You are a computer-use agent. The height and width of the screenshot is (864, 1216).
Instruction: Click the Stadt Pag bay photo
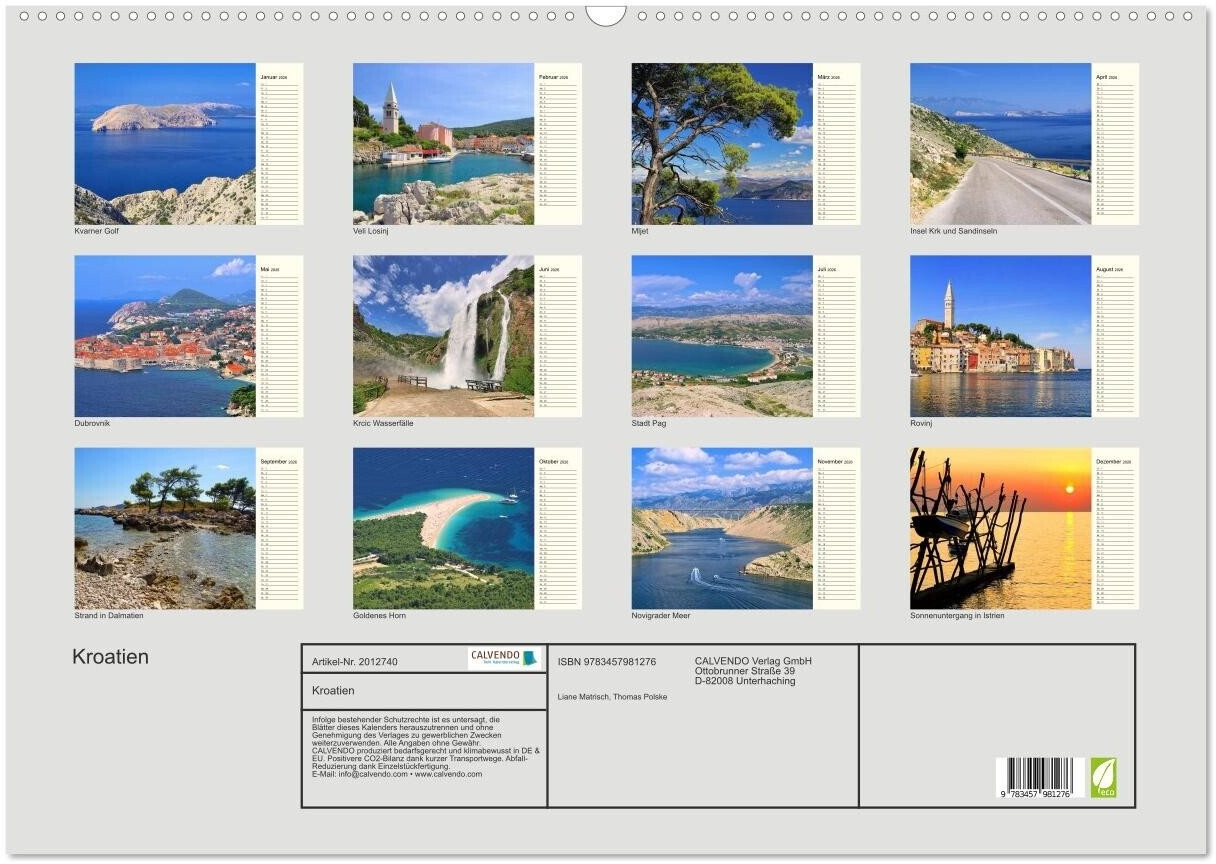(x=721, y=336)
